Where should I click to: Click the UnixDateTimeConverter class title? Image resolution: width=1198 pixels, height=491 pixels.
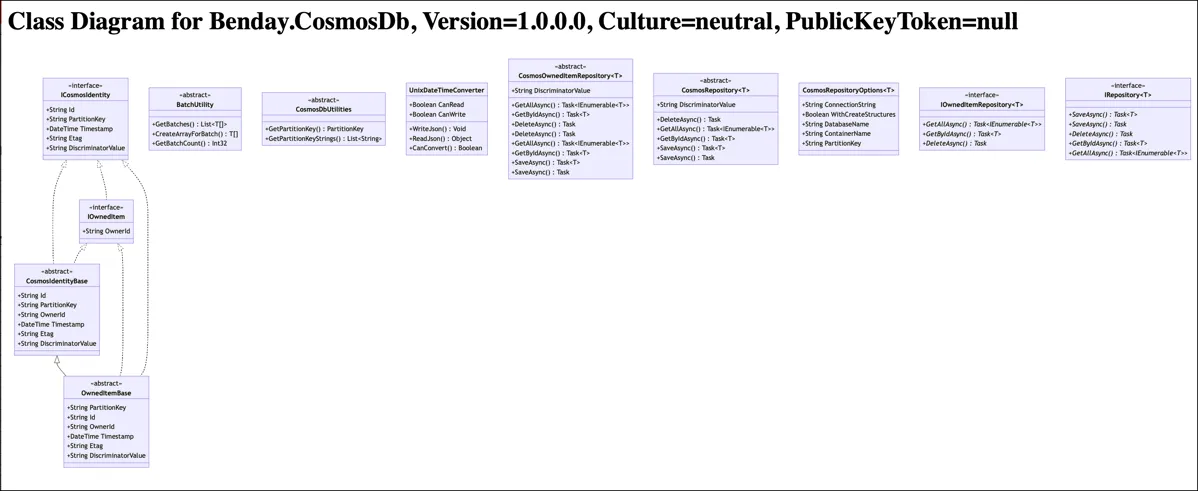coord(447,90)
